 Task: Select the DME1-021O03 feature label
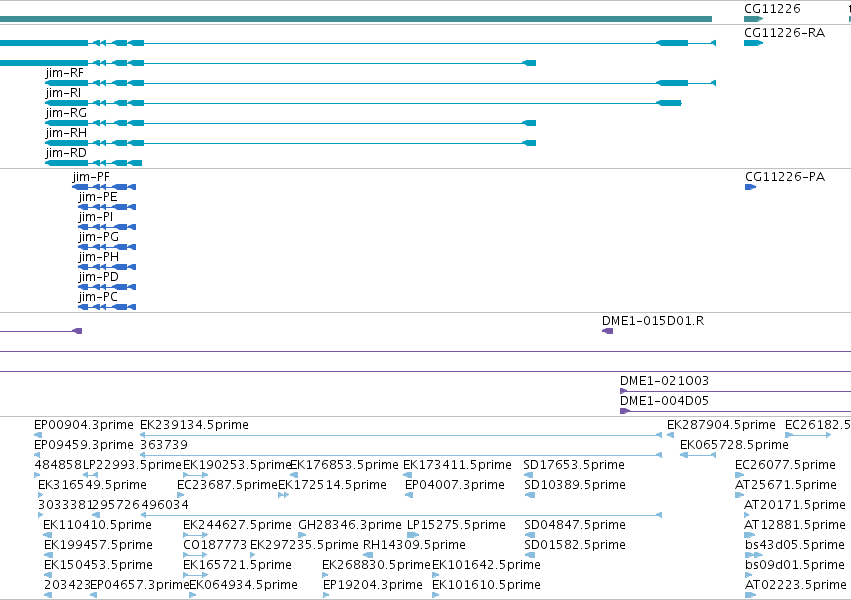pos(664,381)
